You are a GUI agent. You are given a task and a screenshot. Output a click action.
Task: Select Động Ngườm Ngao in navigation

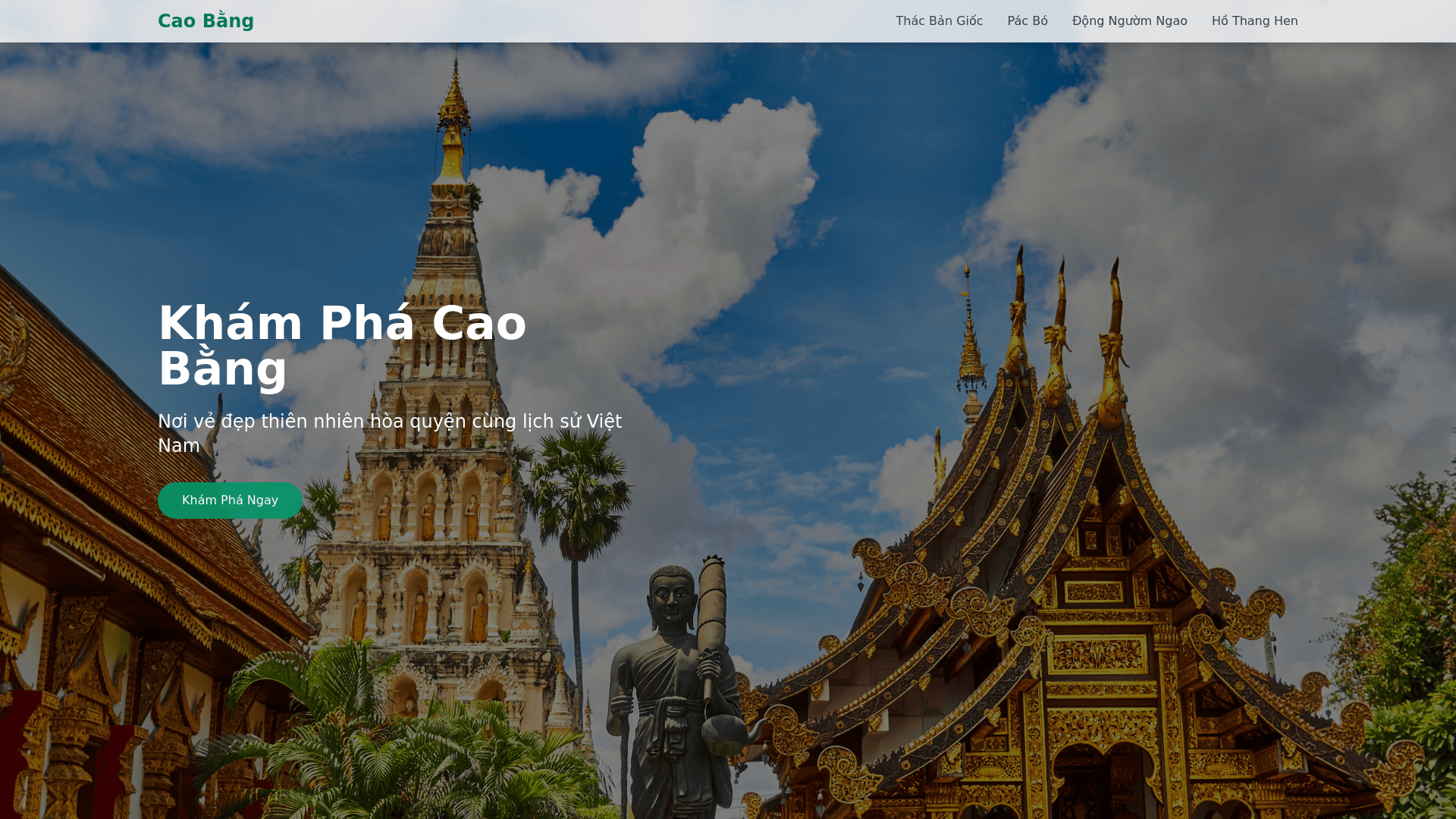(x=1129, y=21)
